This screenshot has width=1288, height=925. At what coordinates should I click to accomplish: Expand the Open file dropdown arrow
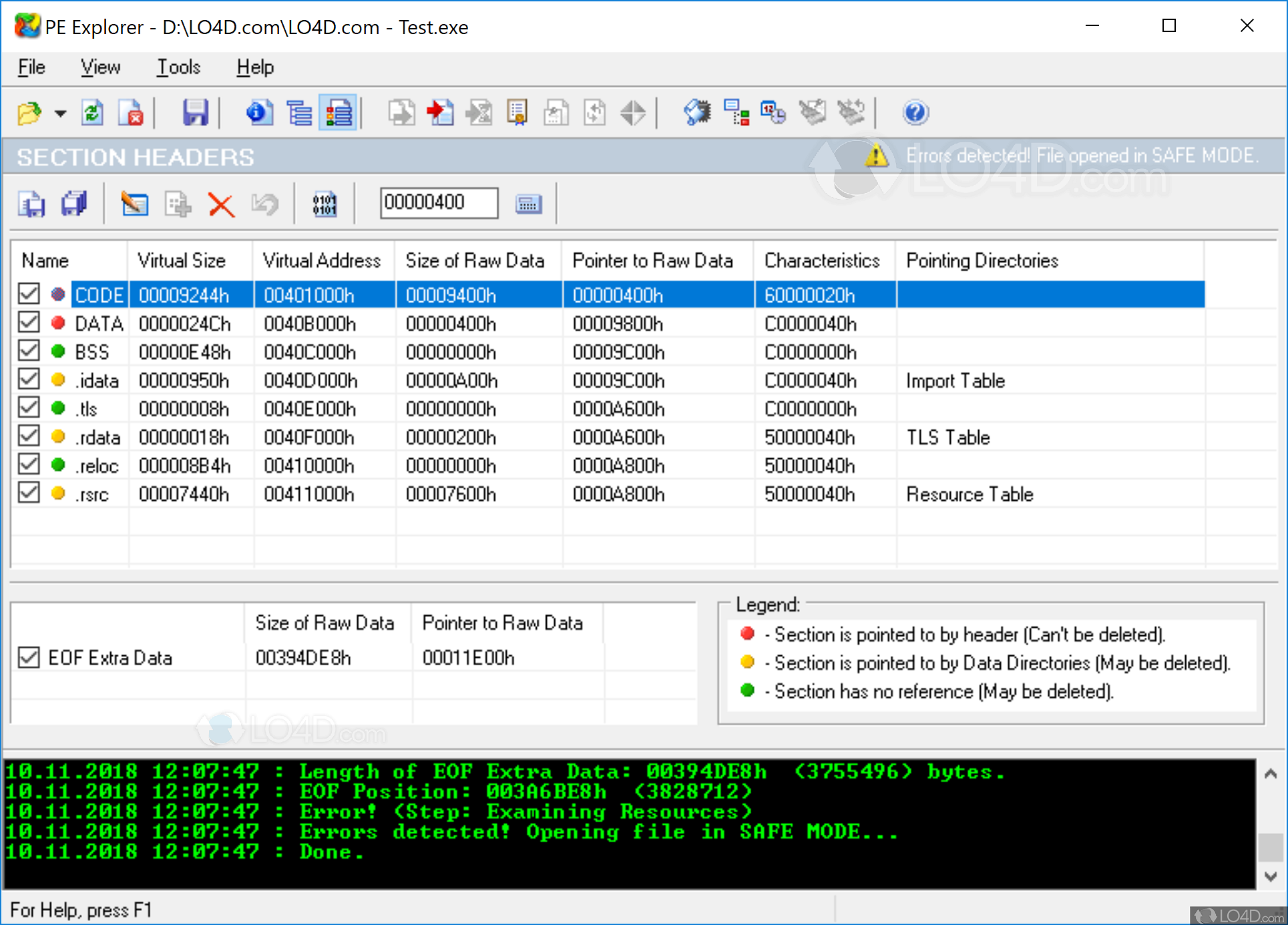point(60,114)
